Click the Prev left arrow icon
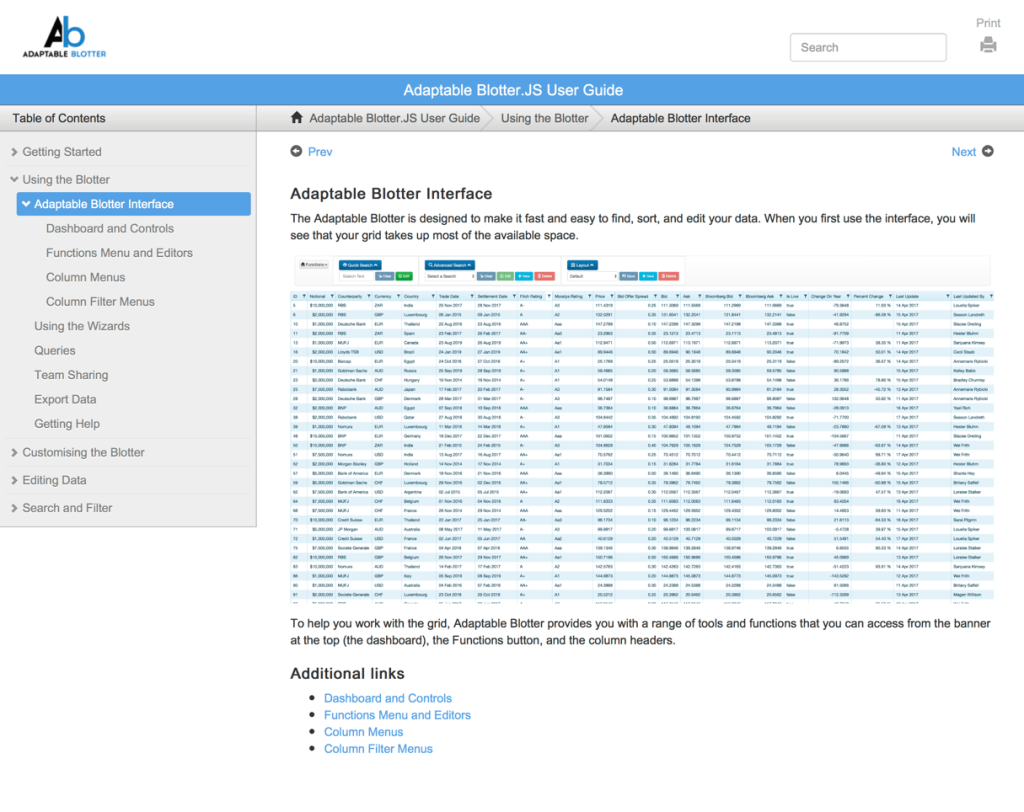Image resolution: width=1024 pixels, height=812 pixels. click(x=296, y=152)
